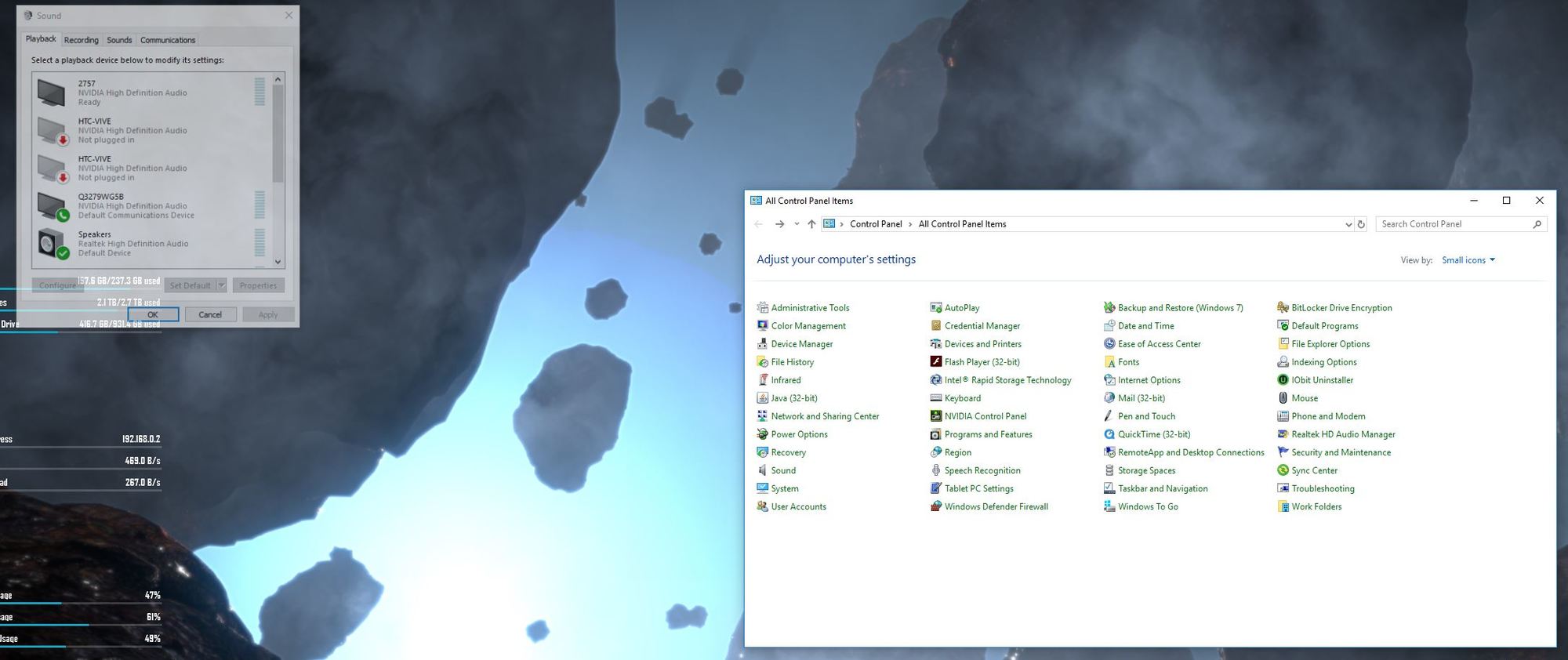Open the Taskbar and Navigation link

(x=1163, y=488)
